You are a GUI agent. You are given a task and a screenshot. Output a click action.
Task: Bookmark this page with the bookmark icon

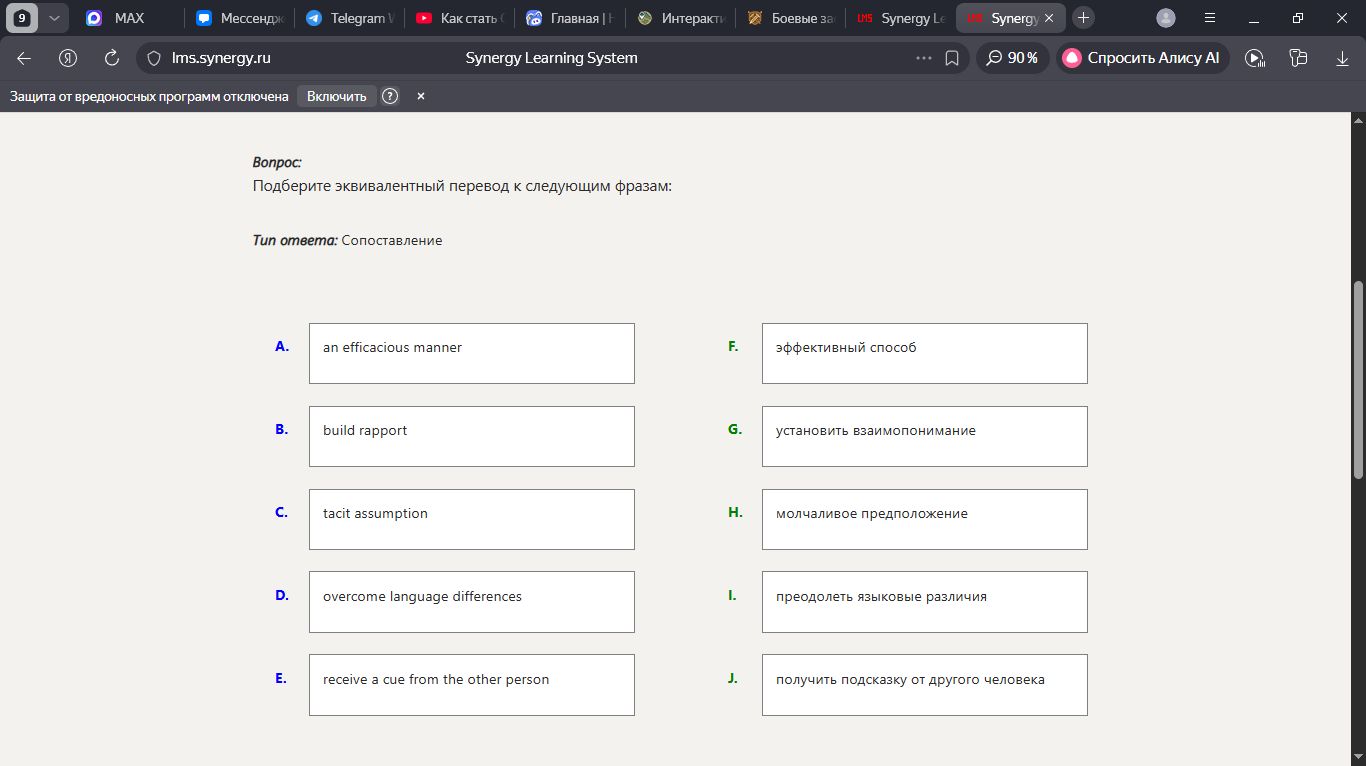coord(952,58)
